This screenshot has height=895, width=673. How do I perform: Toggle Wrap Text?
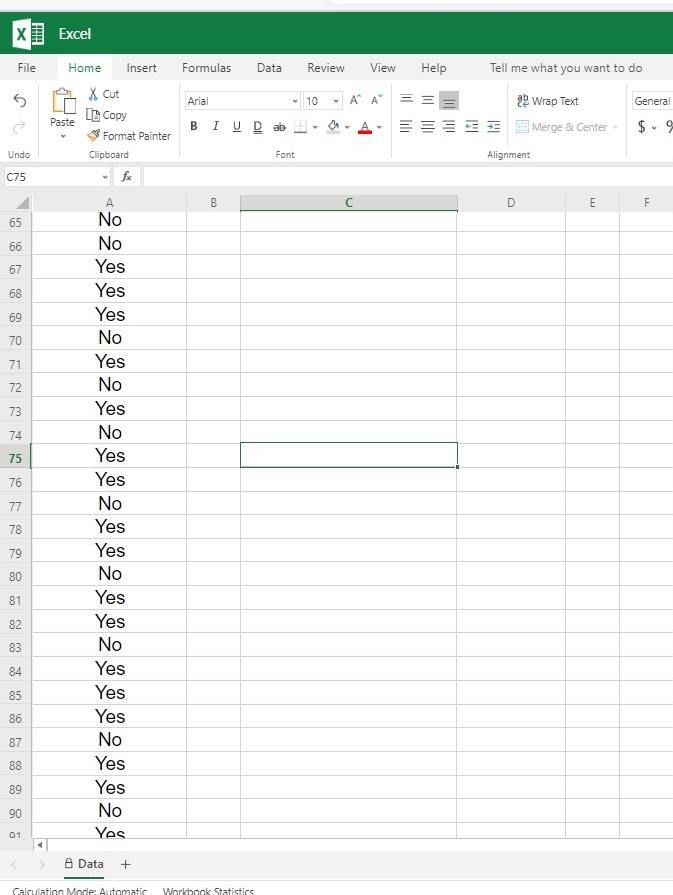click(x=547, y=101)
